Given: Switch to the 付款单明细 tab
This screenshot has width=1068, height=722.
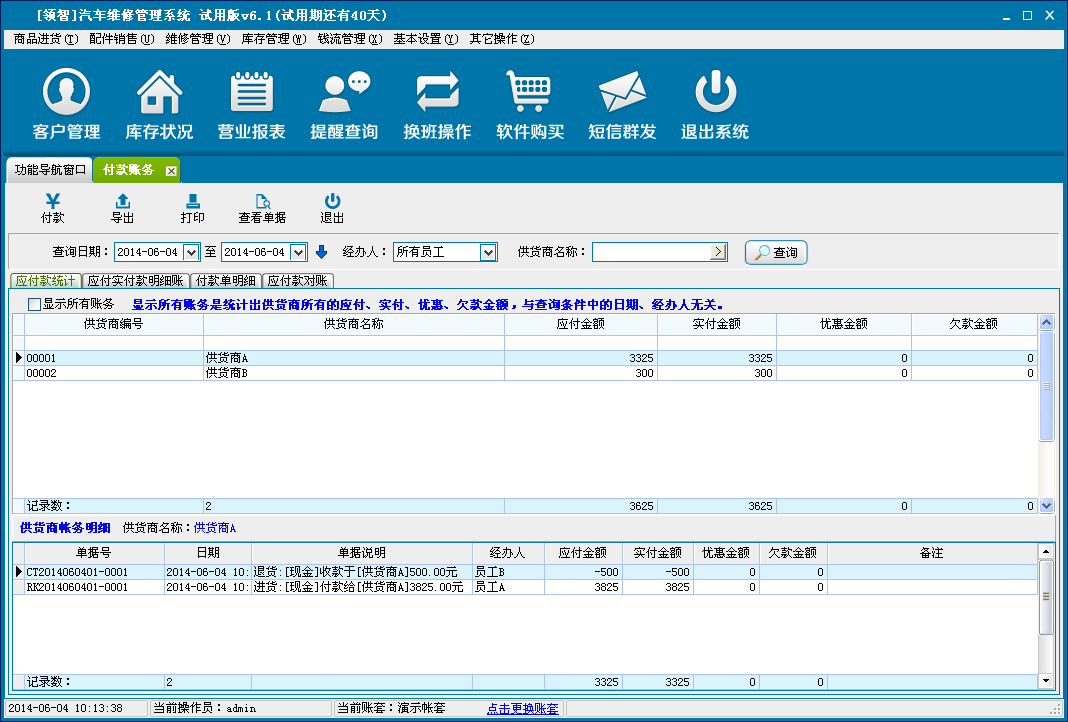Looking at the screenshot, I should 226,281.
